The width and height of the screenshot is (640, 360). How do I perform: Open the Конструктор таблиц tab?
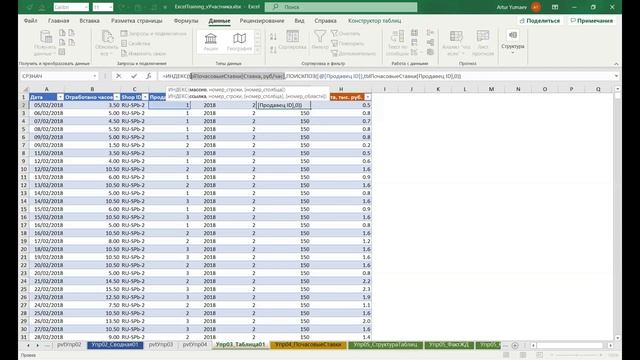coord(374,20)
